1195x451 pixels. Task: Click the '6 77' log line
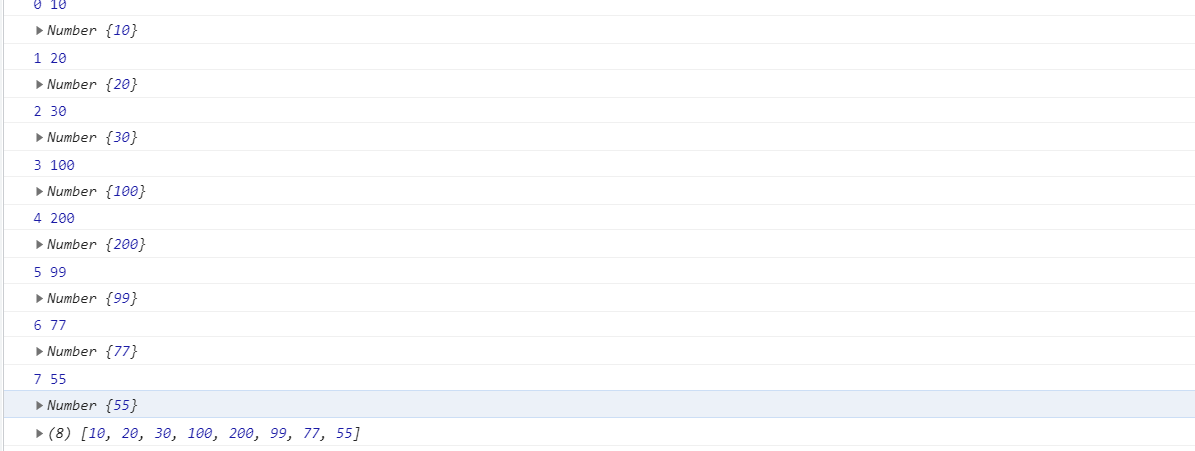pyautogui.click(x=50, y=325)
